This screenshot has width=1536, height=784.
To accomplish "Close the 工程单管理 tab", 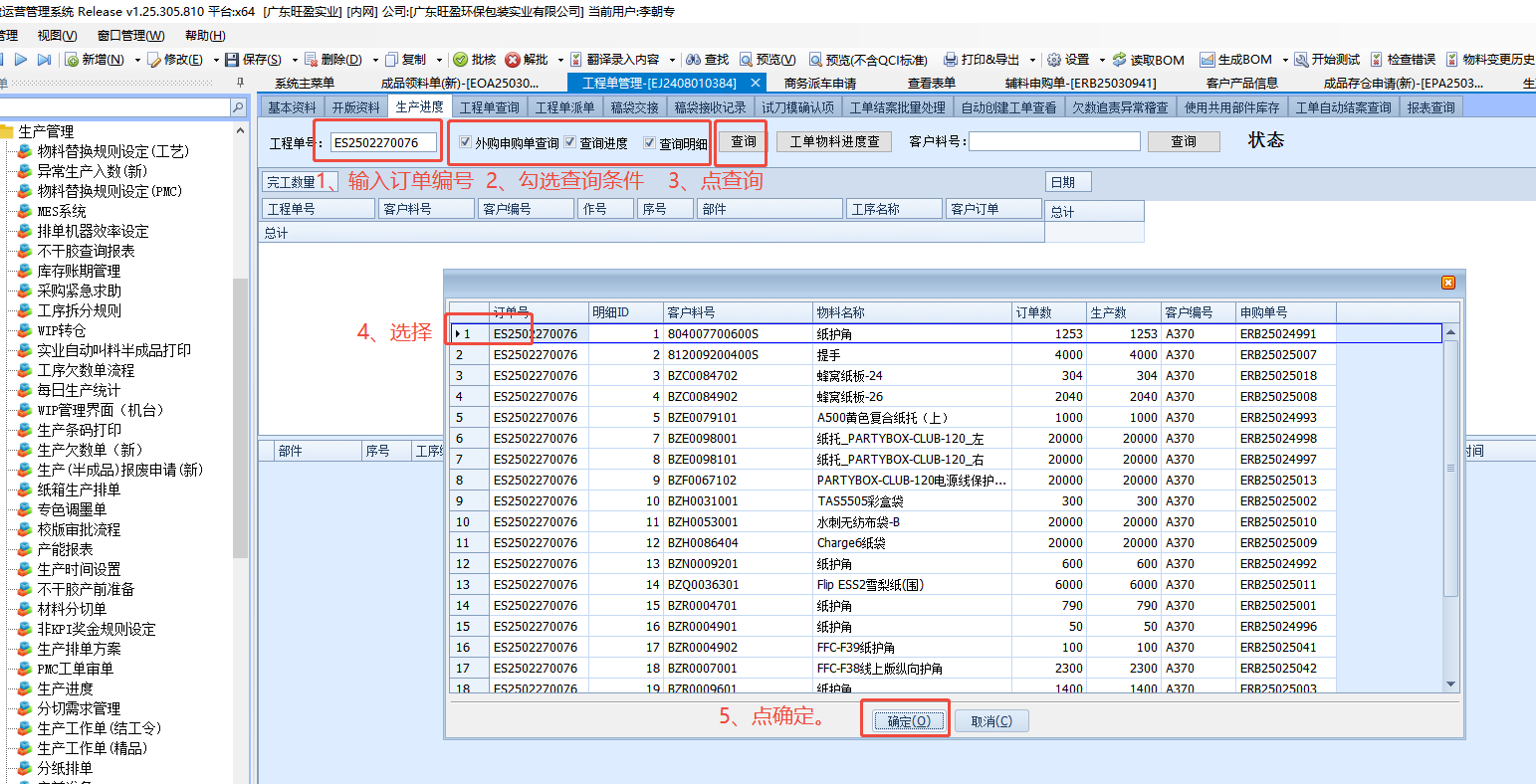I will point(756,84).
